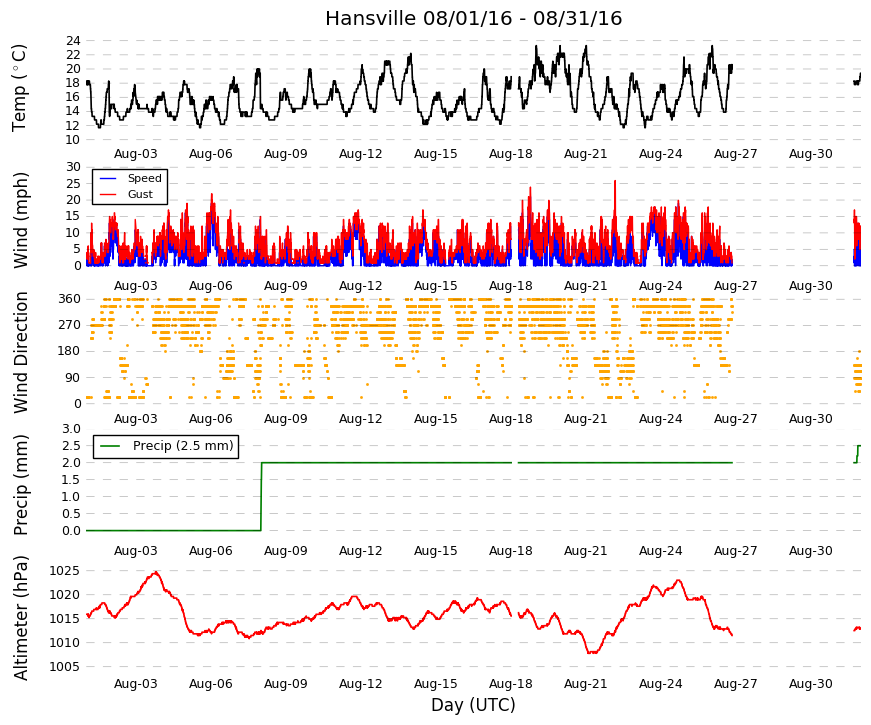Click the 360 wind direction y-axis value

tap(69, 299)
